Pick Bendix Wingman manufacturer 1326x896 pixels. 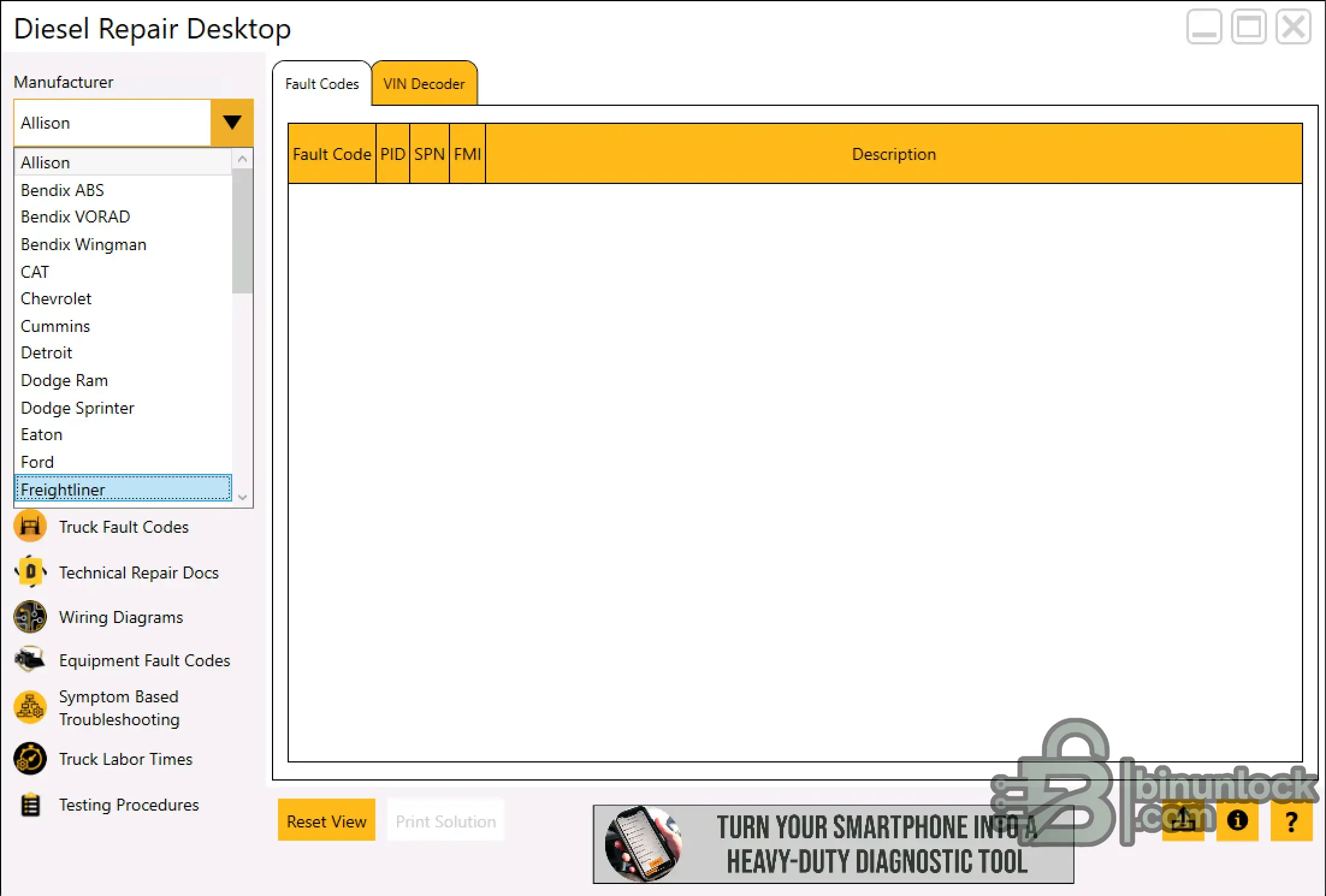pos(123,244)
